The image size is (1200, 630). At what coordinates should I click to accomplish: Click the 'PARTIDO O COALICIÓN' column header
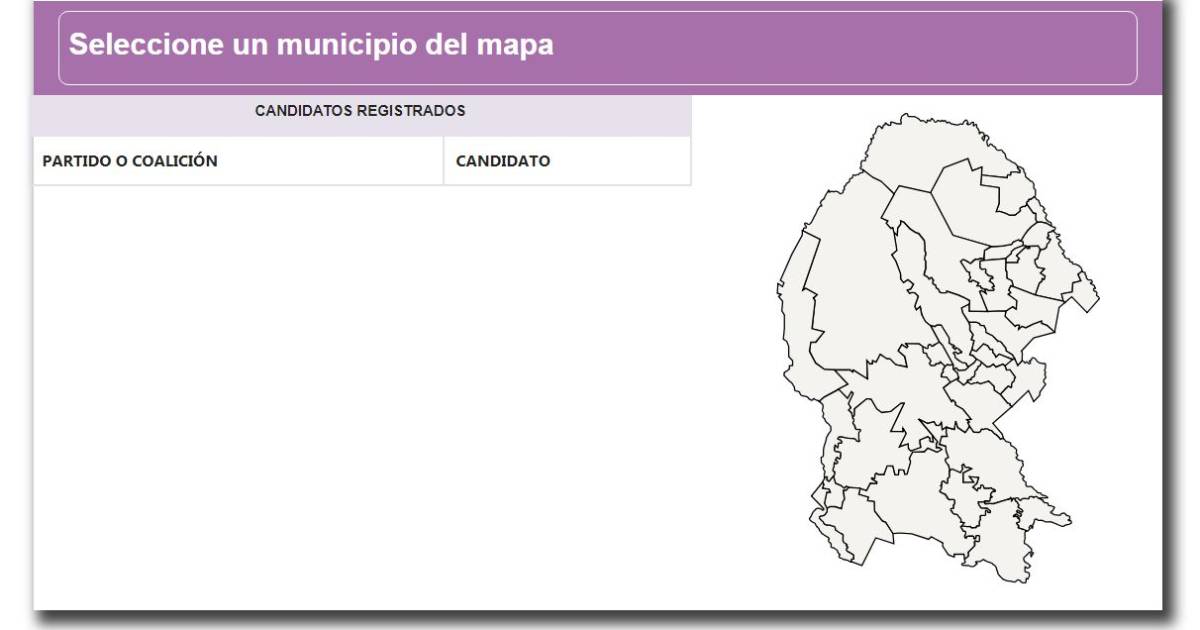130,161
